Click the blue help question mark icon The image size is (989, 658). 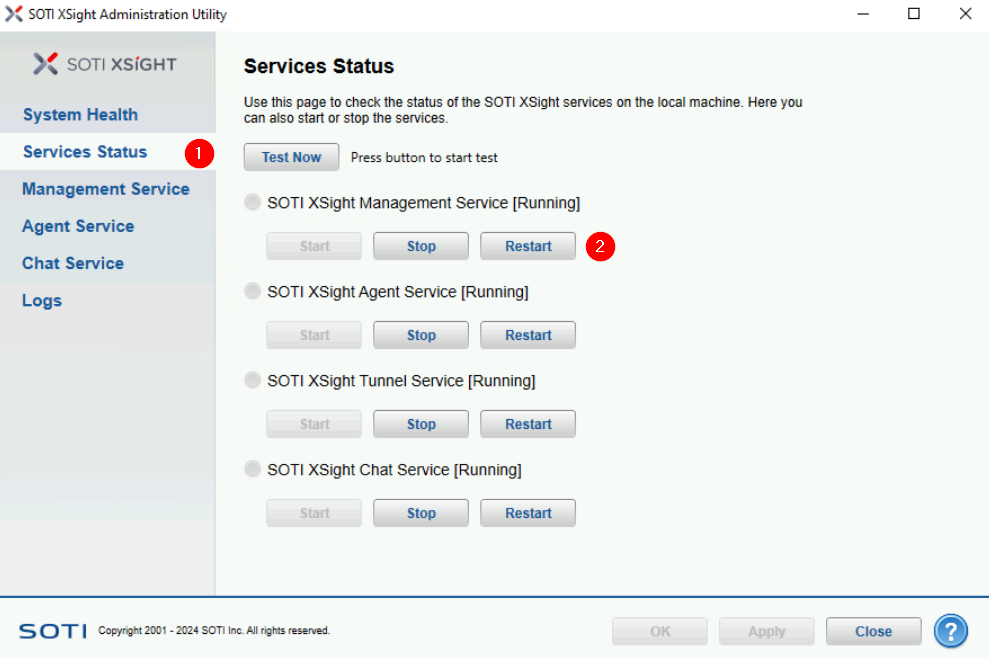951,631
